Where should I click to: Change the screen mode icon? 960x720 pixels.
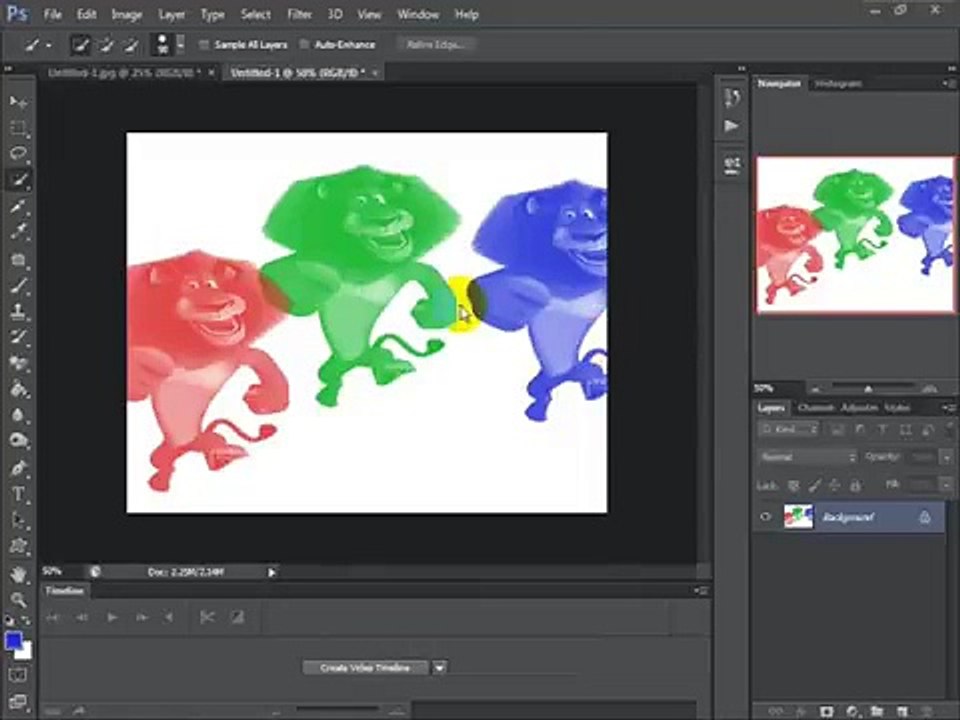coord(18,702)
